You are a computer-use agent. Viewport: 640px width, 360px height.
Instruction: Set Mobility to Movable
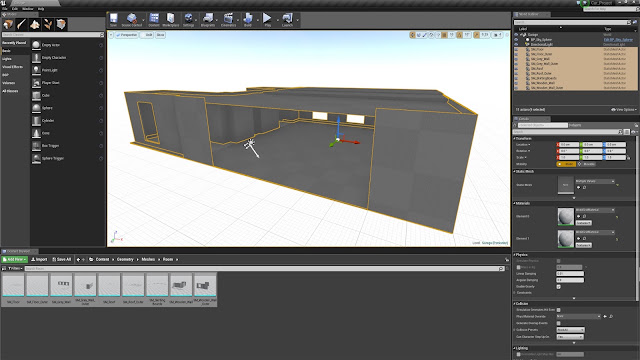[587, 164]
